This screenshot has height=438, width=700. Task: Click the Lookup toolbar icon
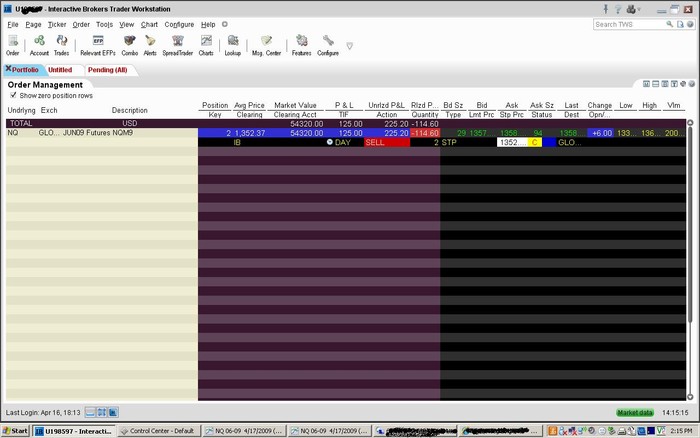(233, 44)
